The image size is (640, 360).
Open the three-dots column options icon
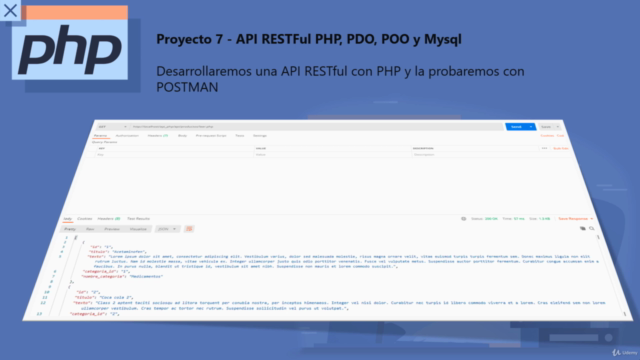pos(544,149)
